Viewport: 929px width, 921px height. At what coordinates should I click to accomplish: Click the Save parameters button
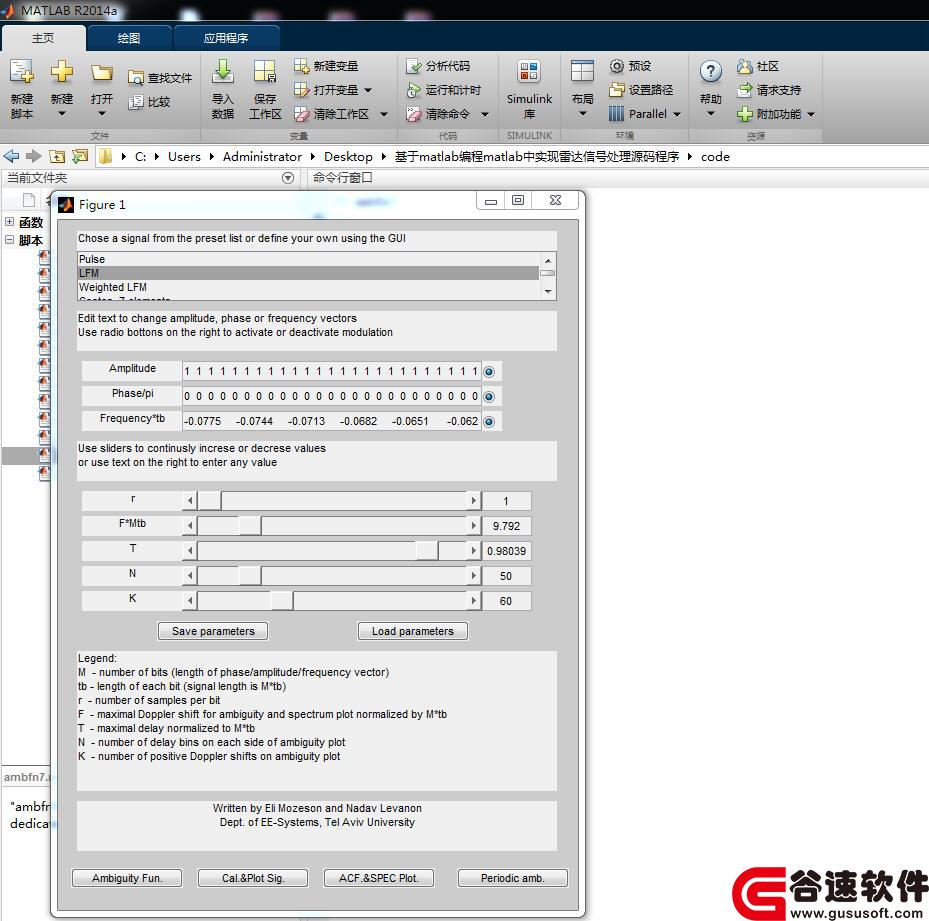click(x=213, y=631)
